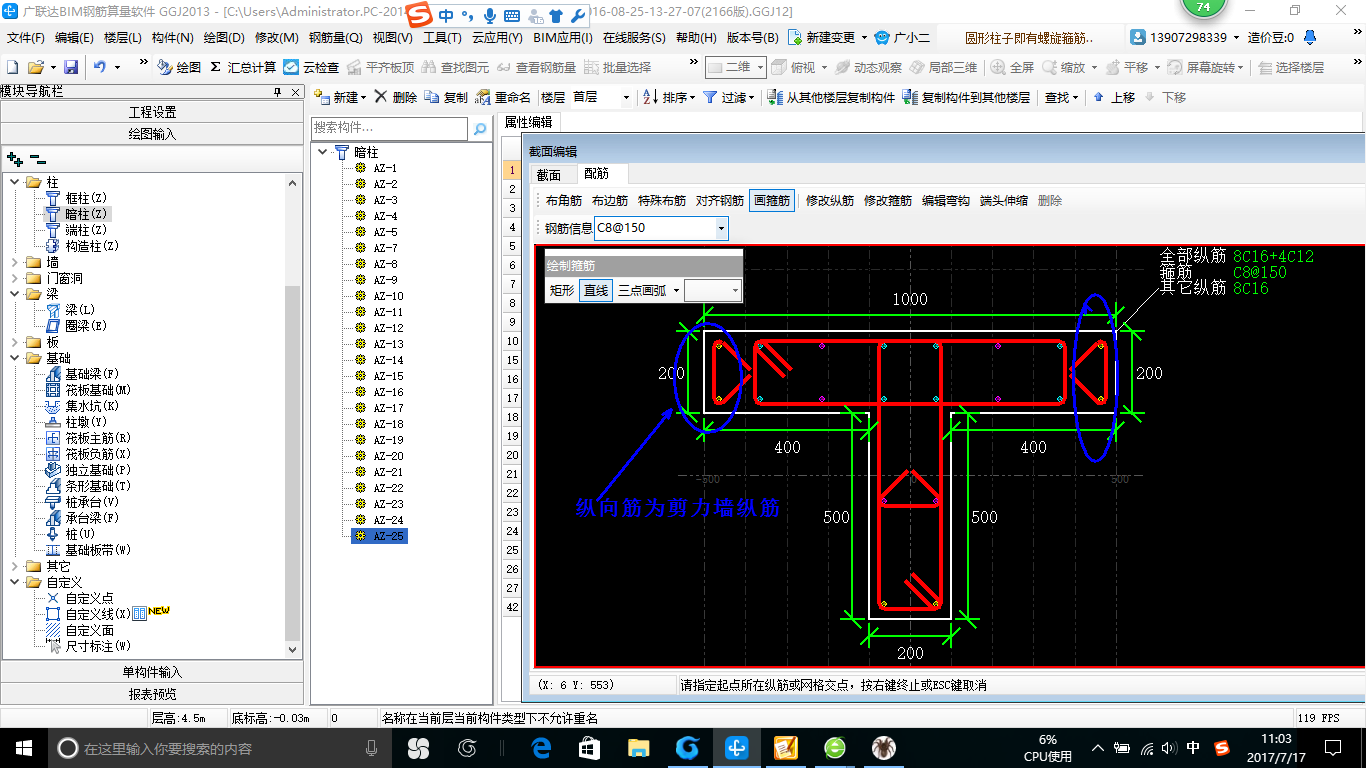This screenshot has height=768, width=1366.
Task: Click 对齐钢筋 button
Action: pyautogui.click(x=720, y=200)
